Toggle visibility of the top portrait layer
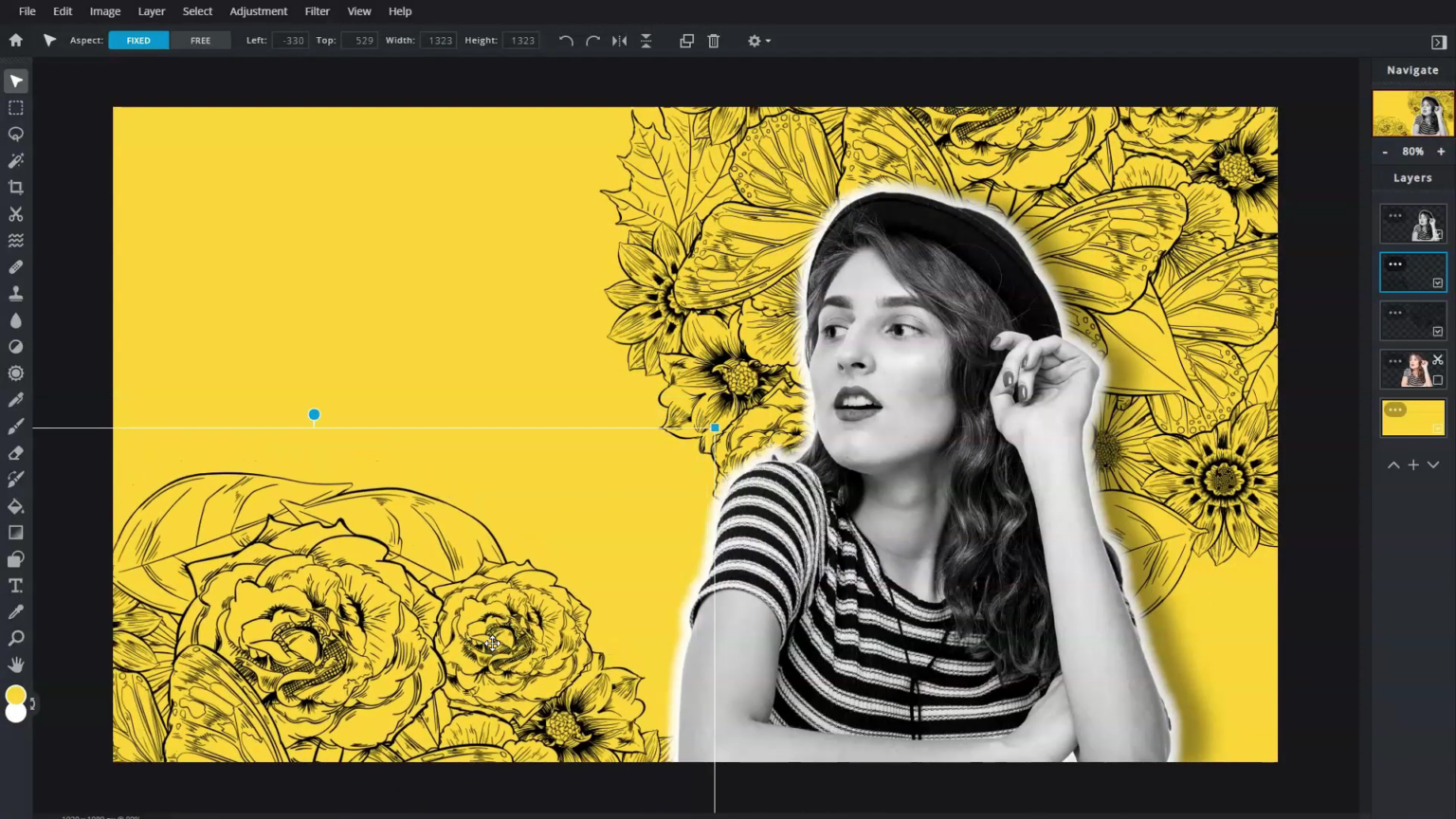The image size is (1456, 819). [1438, 232]
